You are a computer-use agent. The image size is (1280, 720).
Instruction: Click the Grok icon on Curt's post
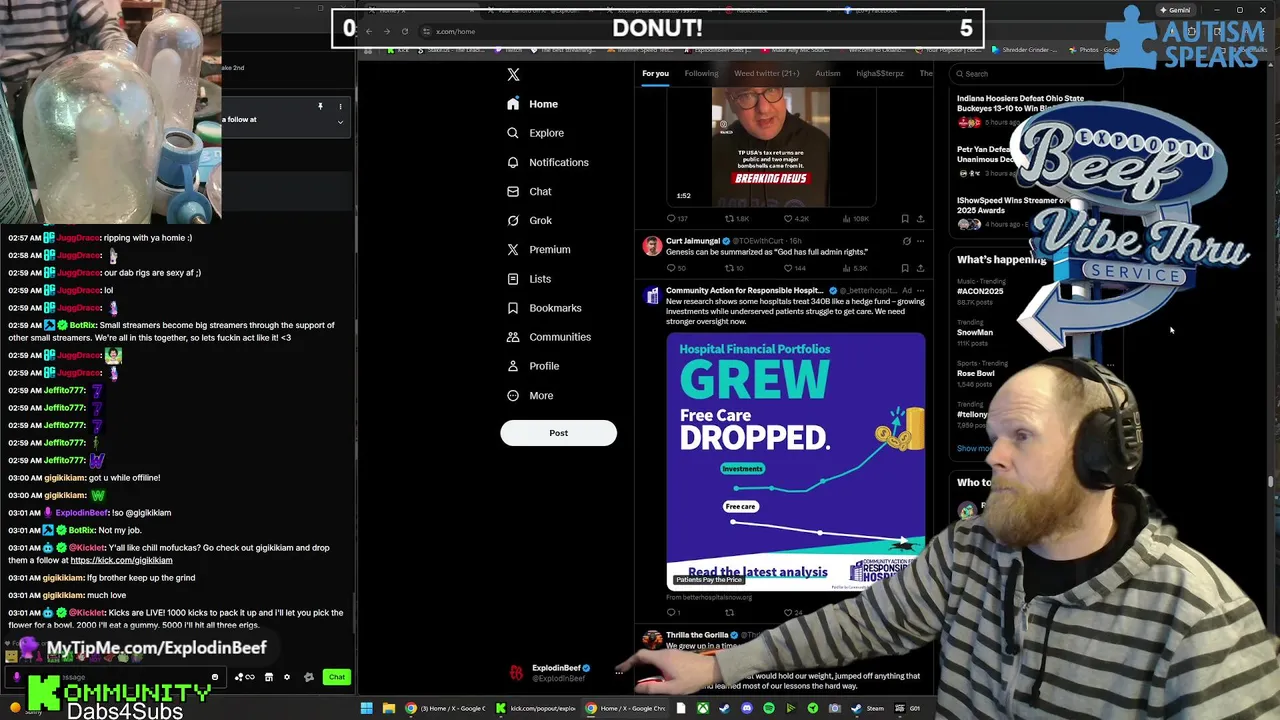[x=906, y=241]
